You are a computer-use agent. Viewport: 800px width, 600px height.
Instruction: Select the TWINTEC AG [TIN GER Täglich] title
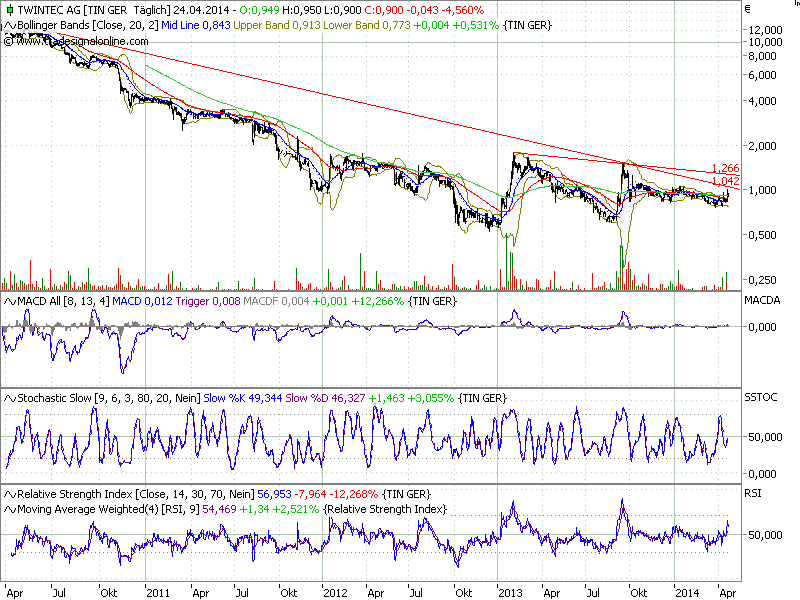(94, 10)
